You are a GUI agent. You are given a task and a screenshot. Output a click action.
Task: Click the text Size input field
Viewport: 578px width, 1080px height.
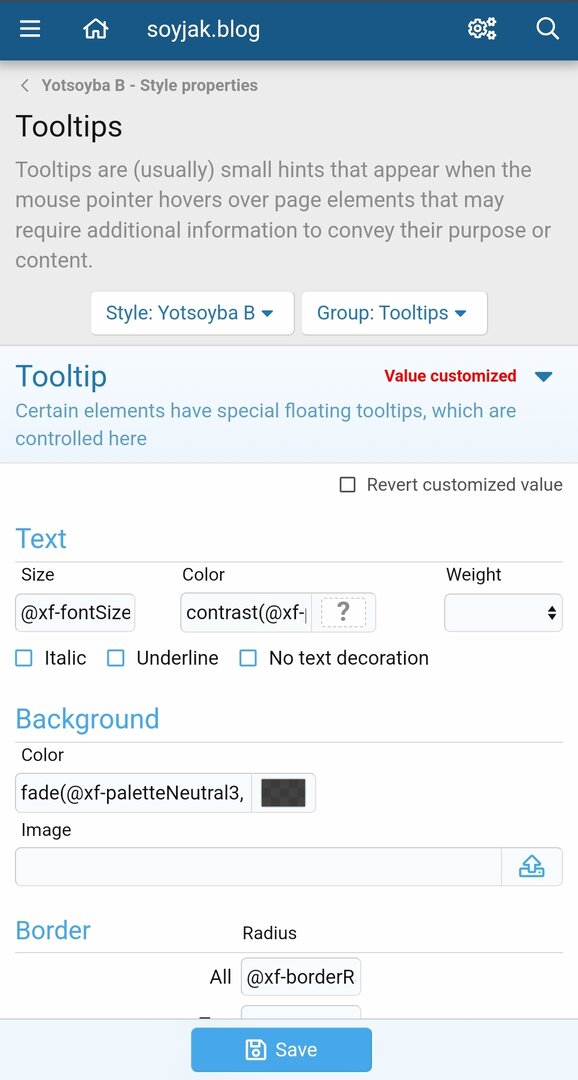pos(75,612)
